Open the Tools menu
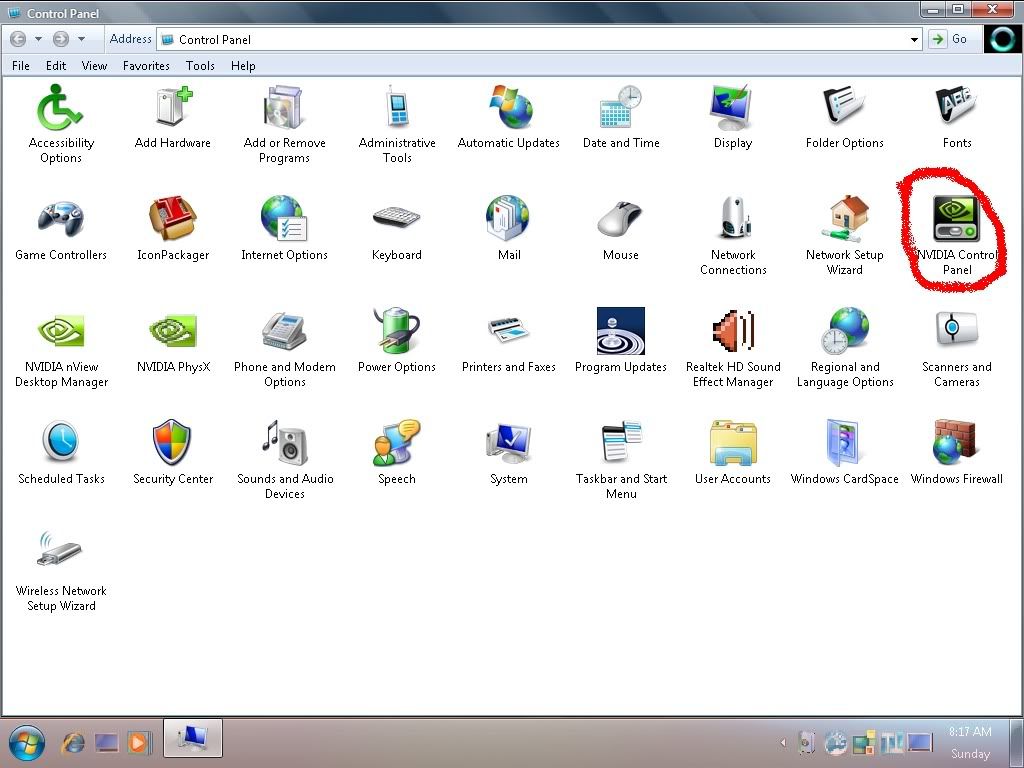Viewport: 1024px width, 768px height. (x=200, y=66)
